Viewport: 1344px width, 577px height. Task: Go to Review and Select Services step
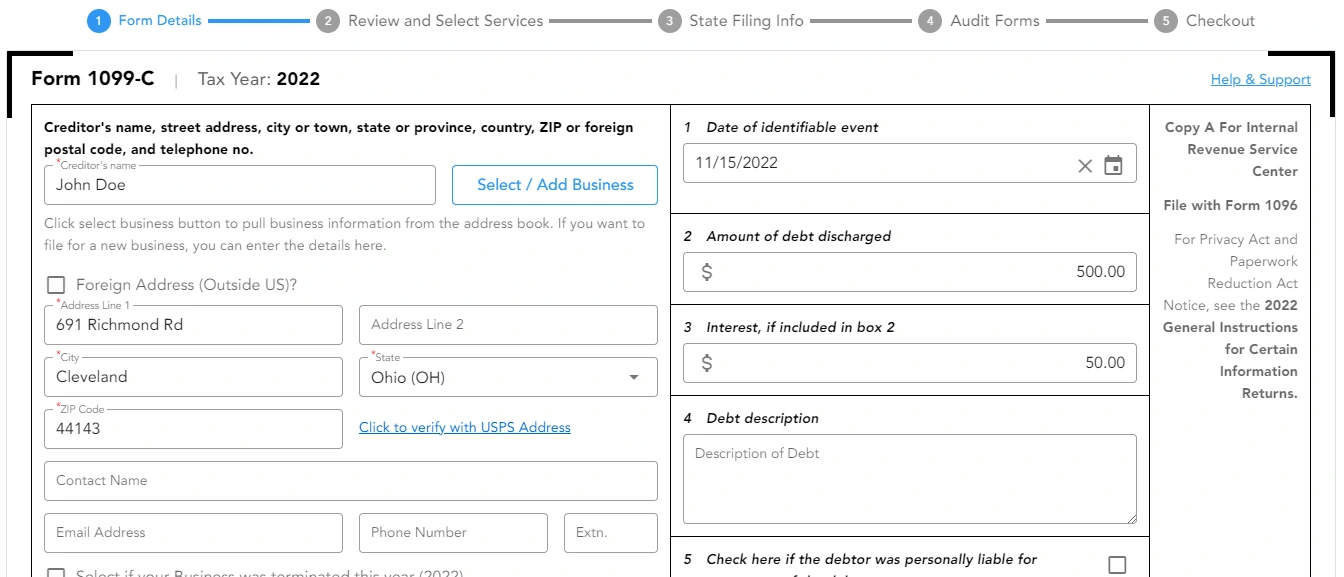[446, 20]
